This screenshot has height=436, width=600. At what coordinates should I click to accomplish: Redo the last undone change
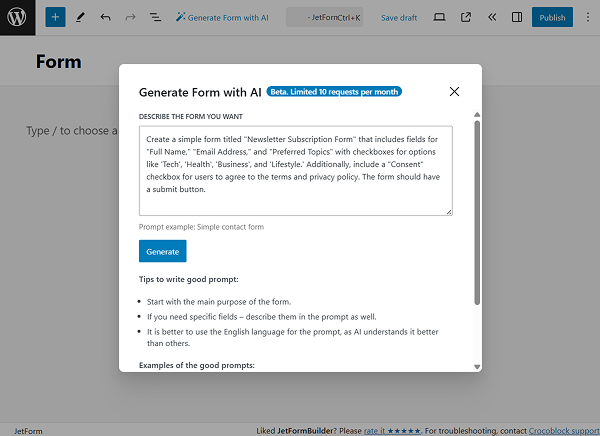click(130, 17)
